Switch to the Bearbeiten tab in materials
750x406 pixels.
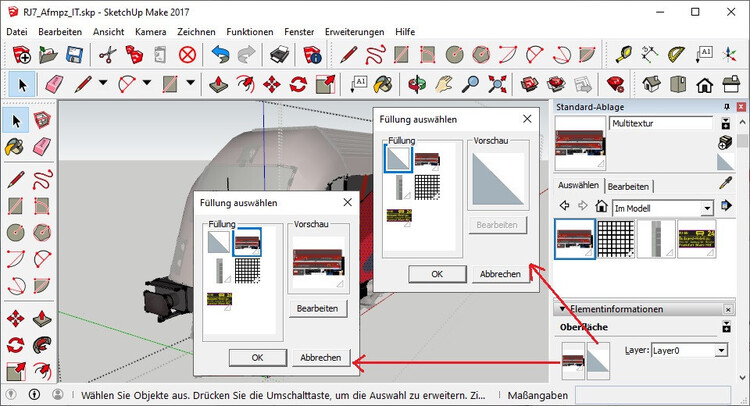(x=628, y=187)
